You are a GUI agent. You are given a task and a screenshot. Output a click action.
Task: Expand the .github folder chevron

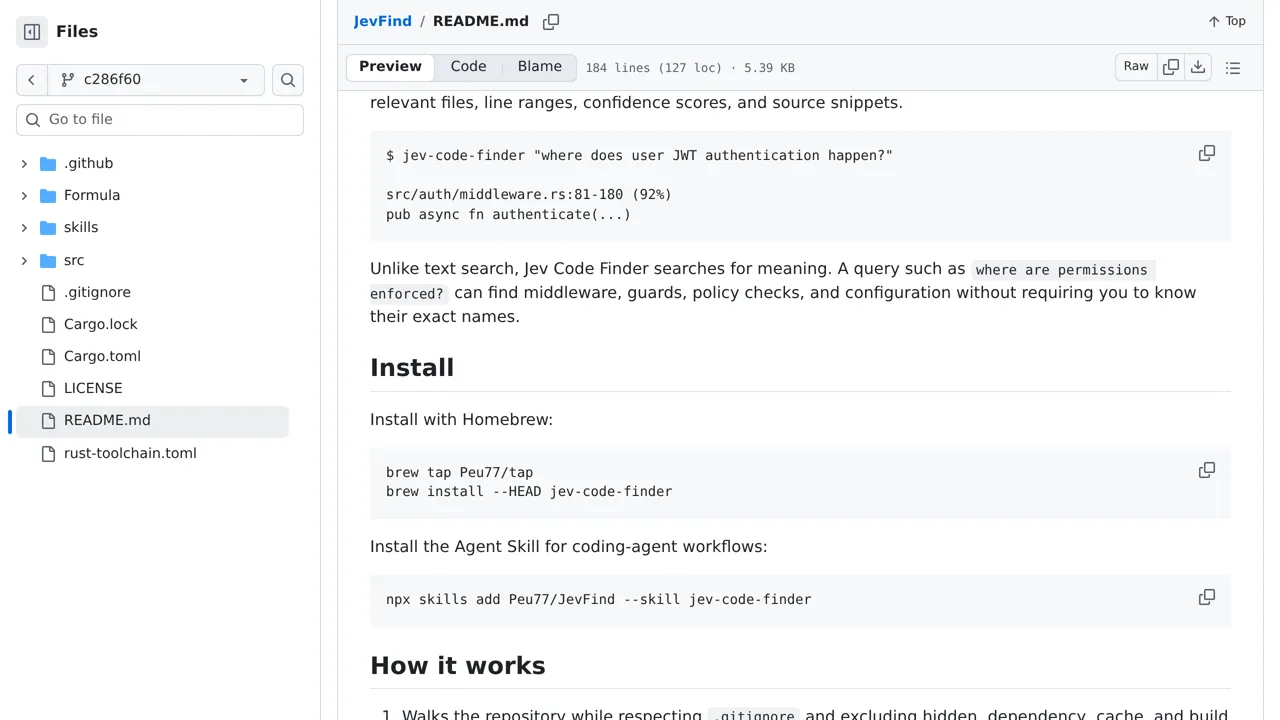point(24,163)
